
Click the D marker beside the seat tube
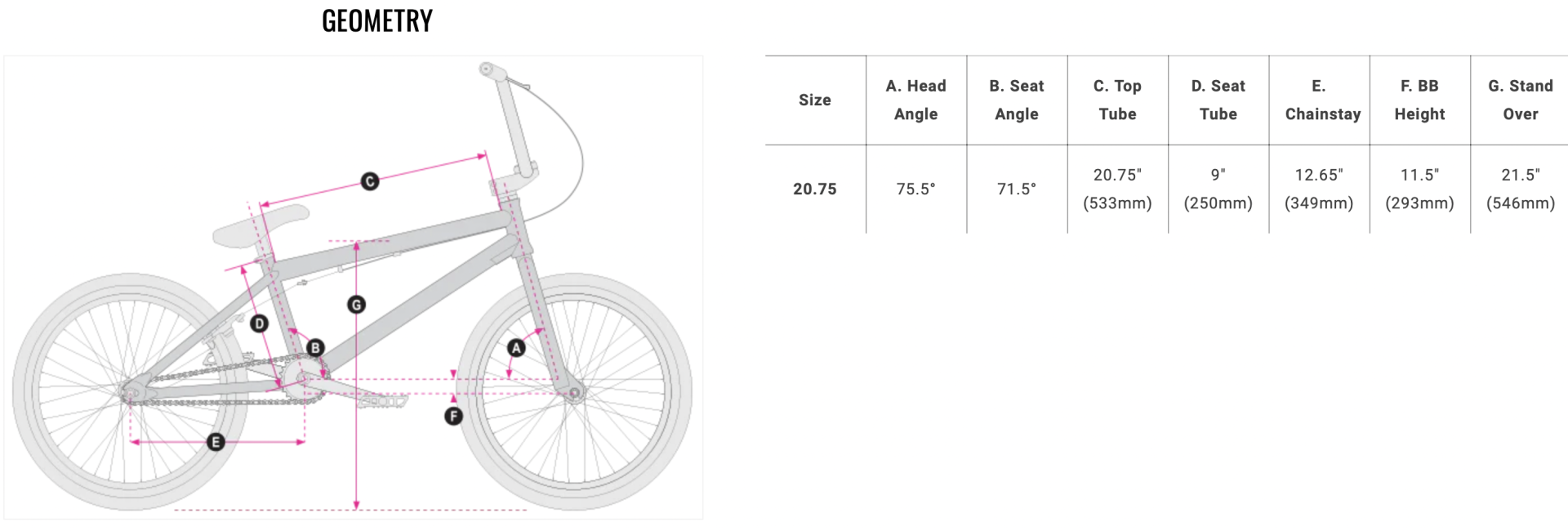tap(260, 324)
